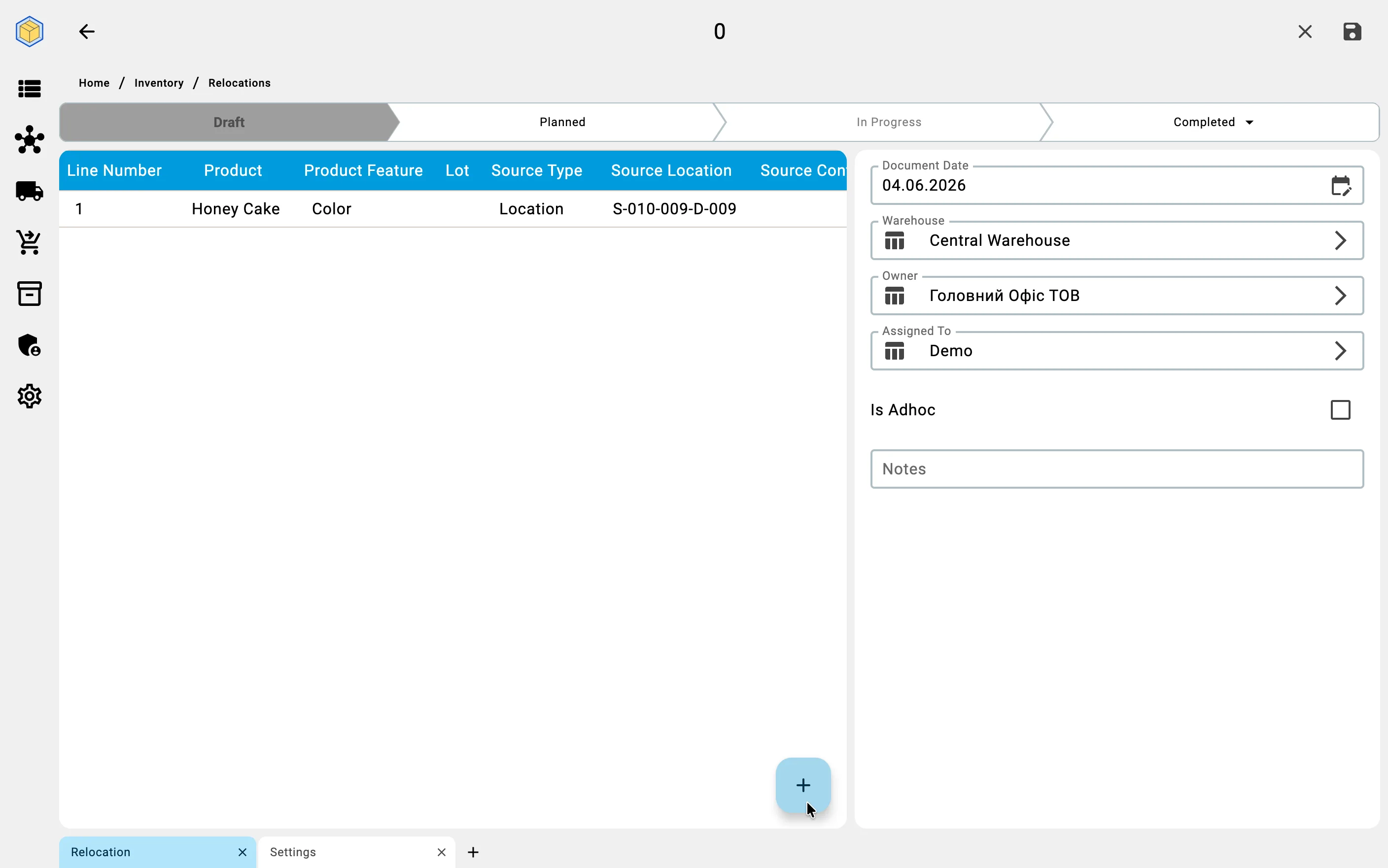Click the Source Location column header
The width and height of the screenshot is (1388, 868).
point(671,170)
